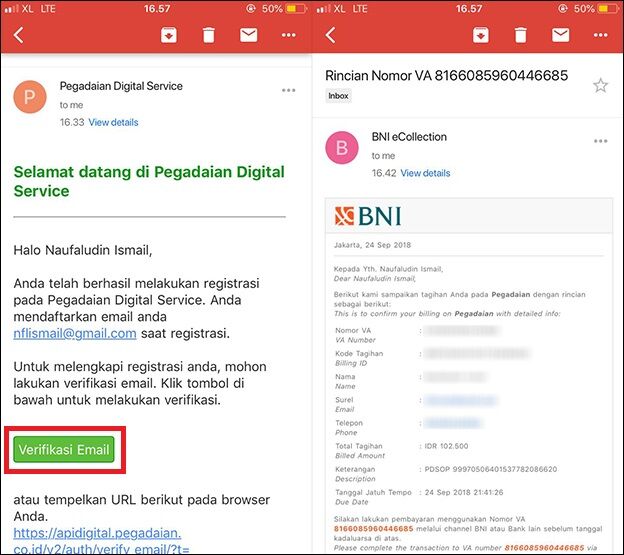
Task: Click the Verifikasi Email button
Action: 64,450
